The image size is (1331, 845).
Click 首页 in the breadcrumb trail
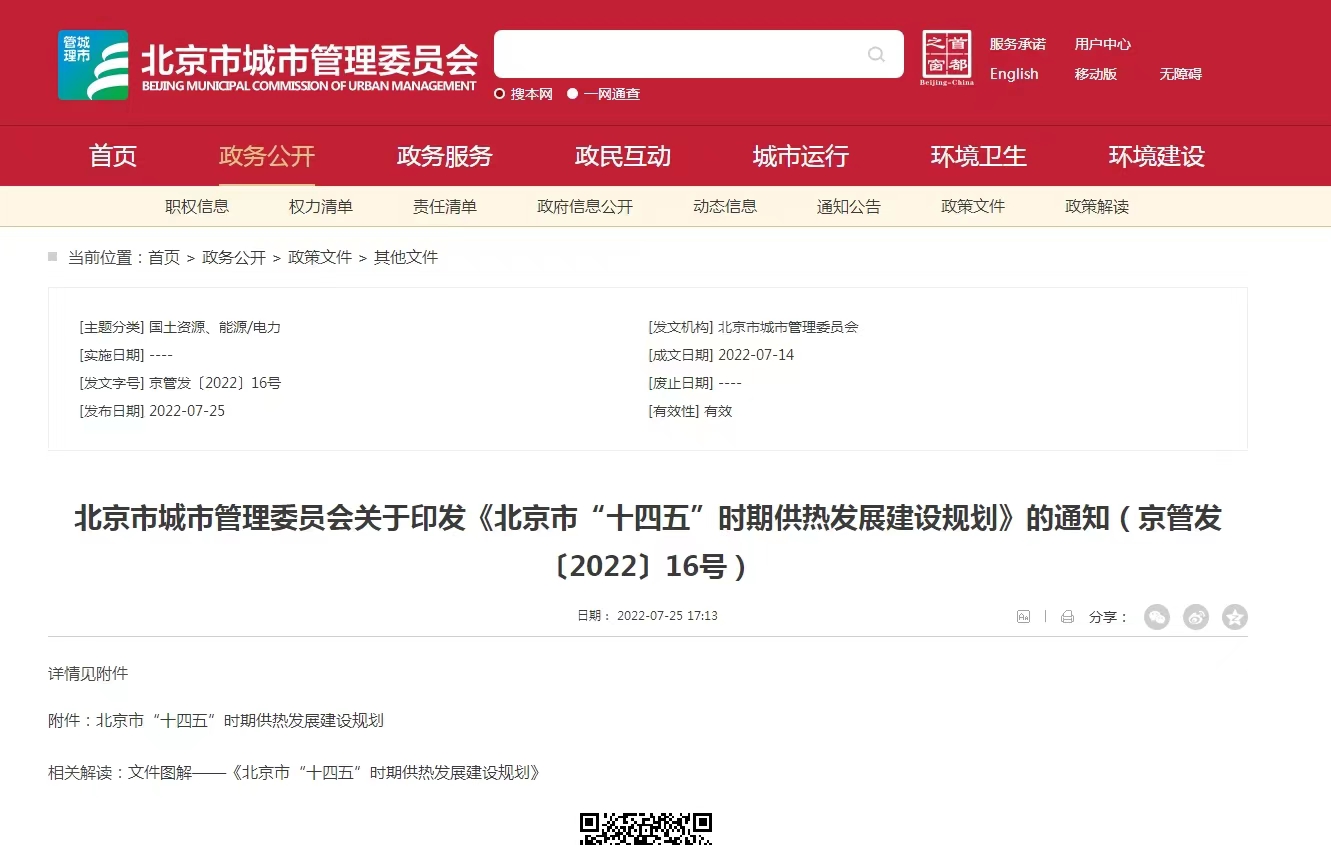coord(163,257)
